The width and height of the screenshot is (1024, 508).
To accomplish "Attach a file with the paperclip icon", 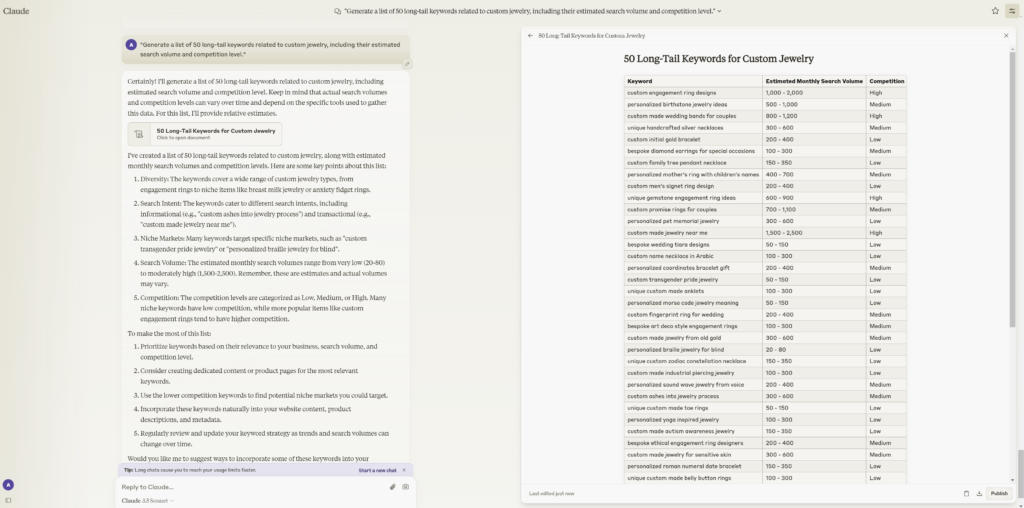I will pos(392,487).
